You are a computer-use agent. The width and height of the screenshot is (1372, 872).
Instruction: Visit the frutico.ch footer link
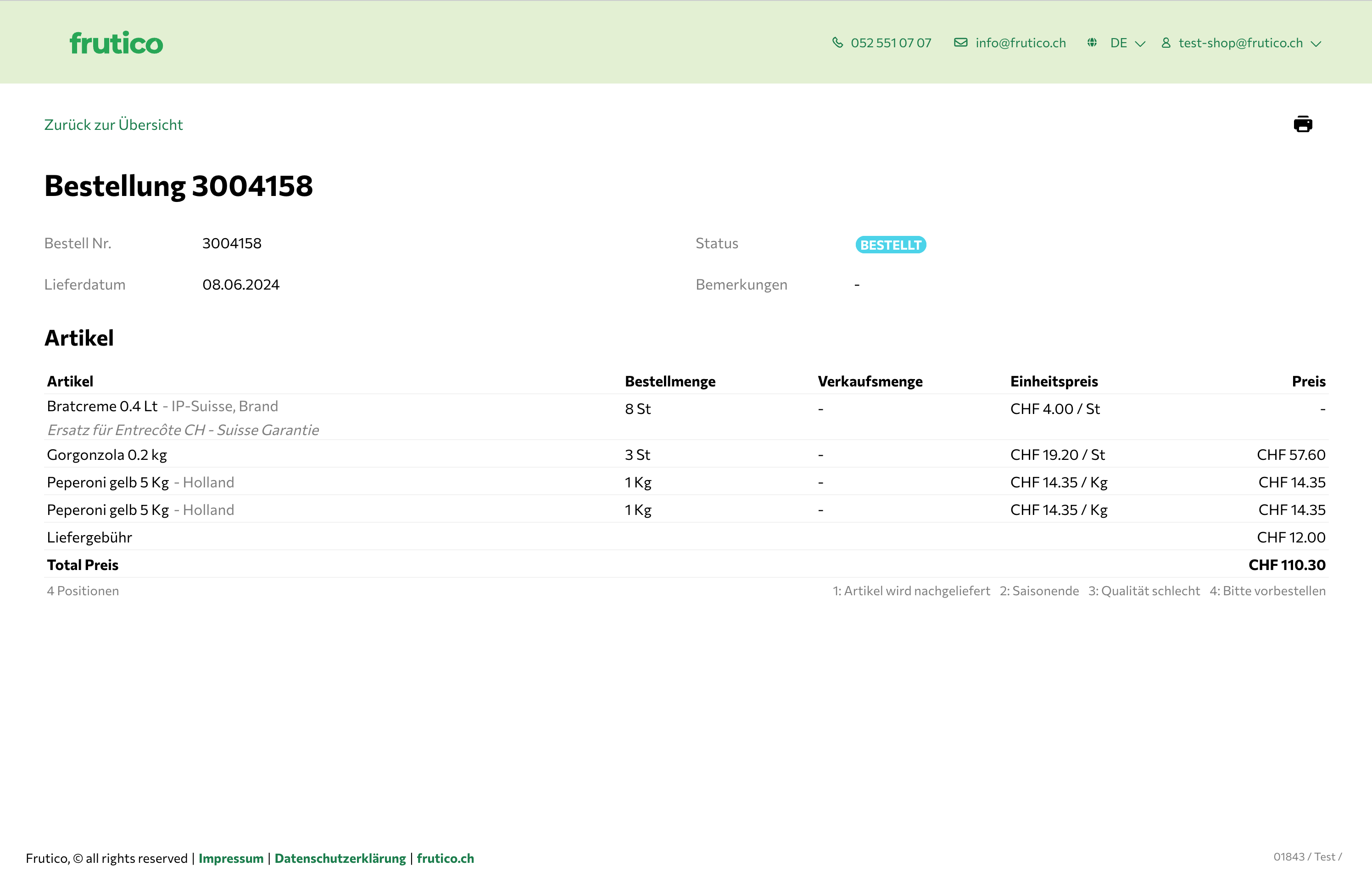tap(445, 858)
